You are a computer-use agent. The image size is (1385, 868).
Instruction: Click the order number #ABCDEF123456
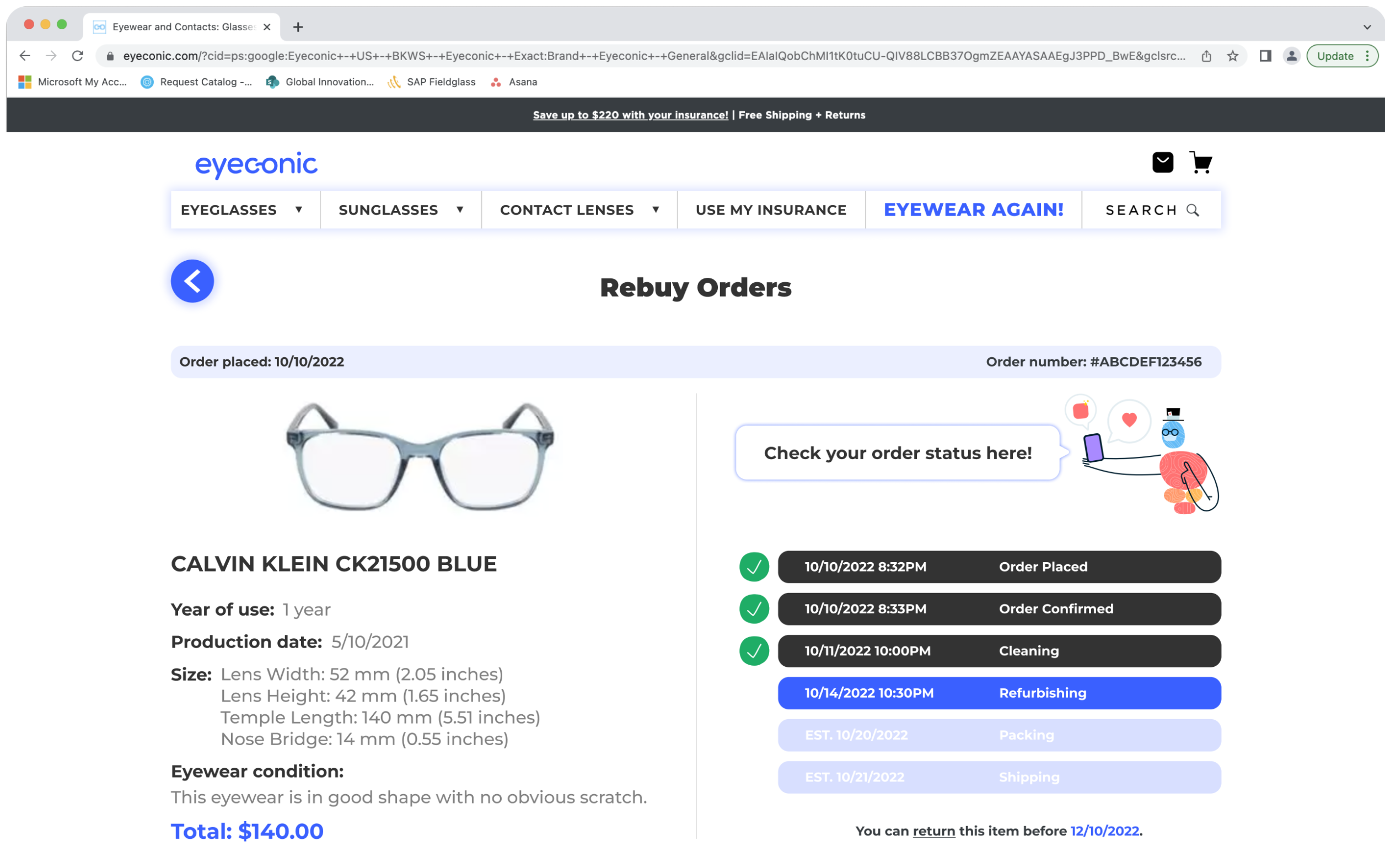pos(1145,362)
